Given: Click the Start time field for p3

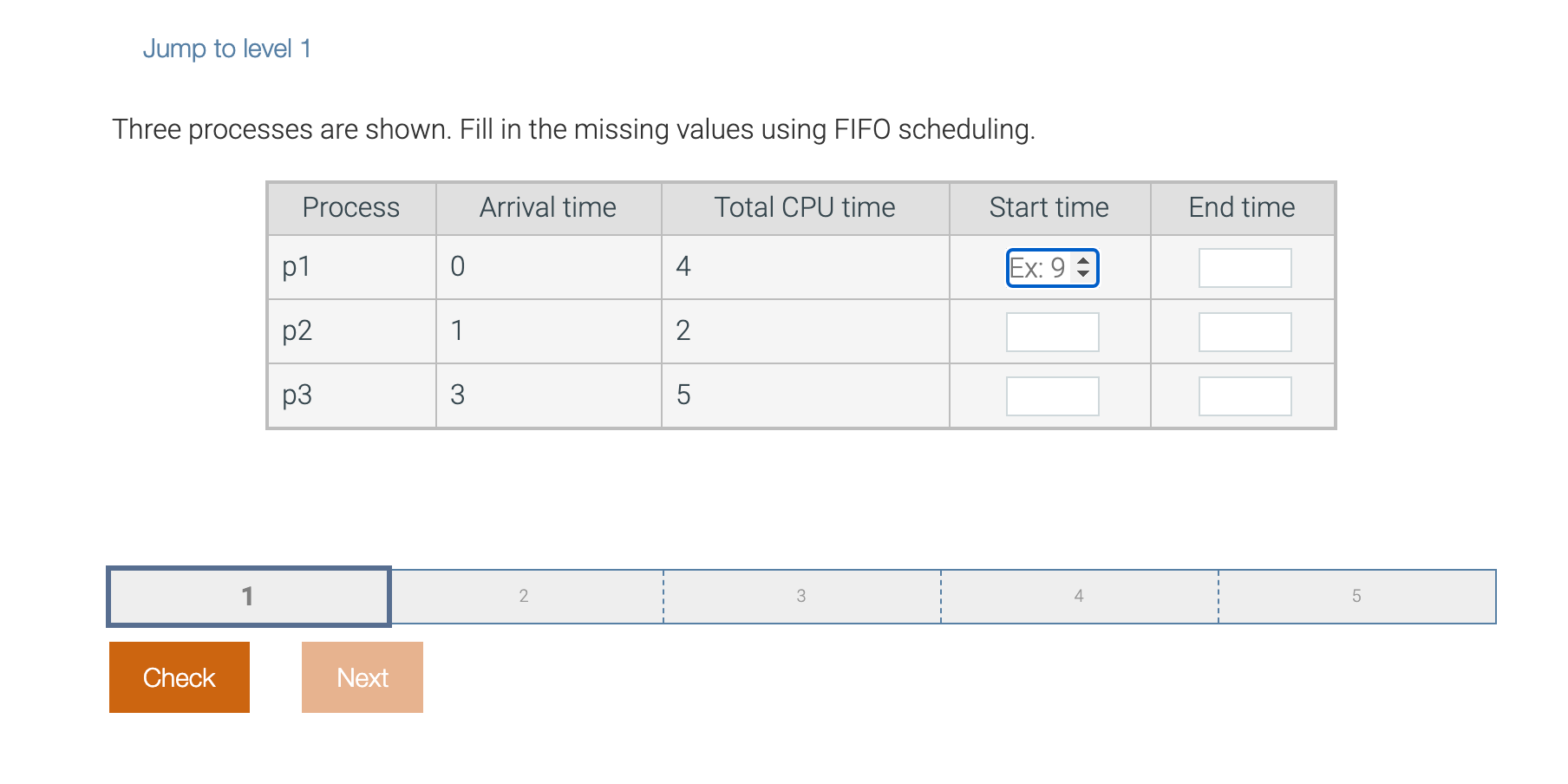Looking at the screenshot, I should point(1051,395).
